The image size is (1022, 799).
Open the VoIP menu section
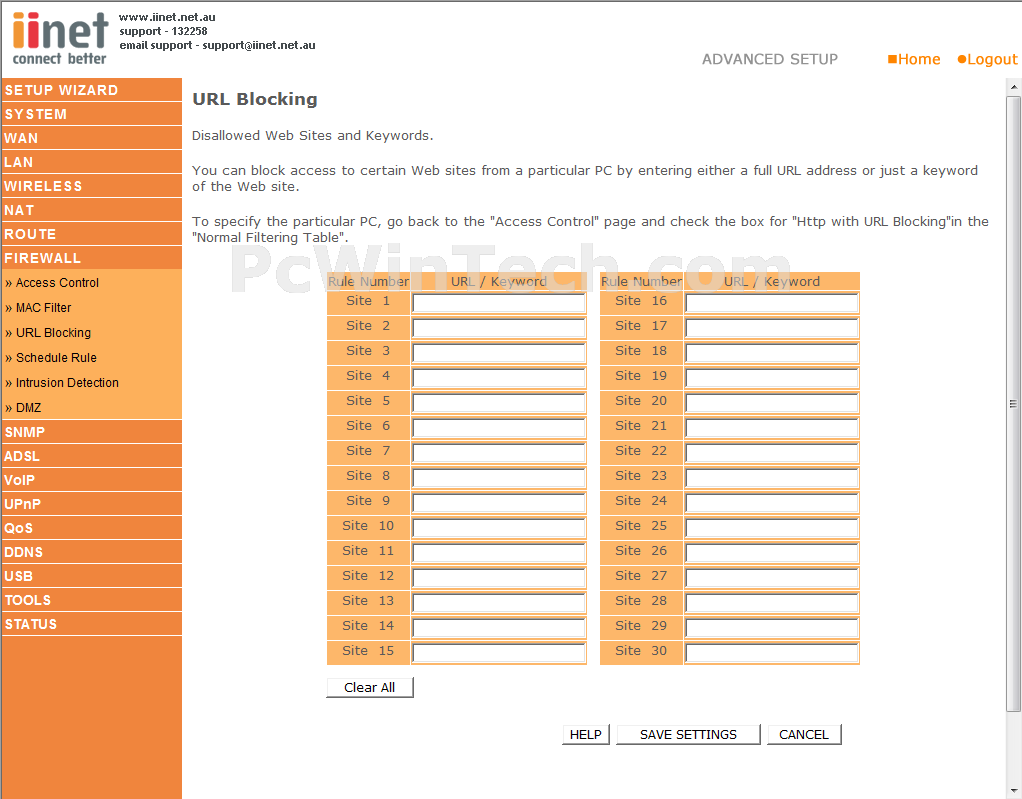point(91,480)
